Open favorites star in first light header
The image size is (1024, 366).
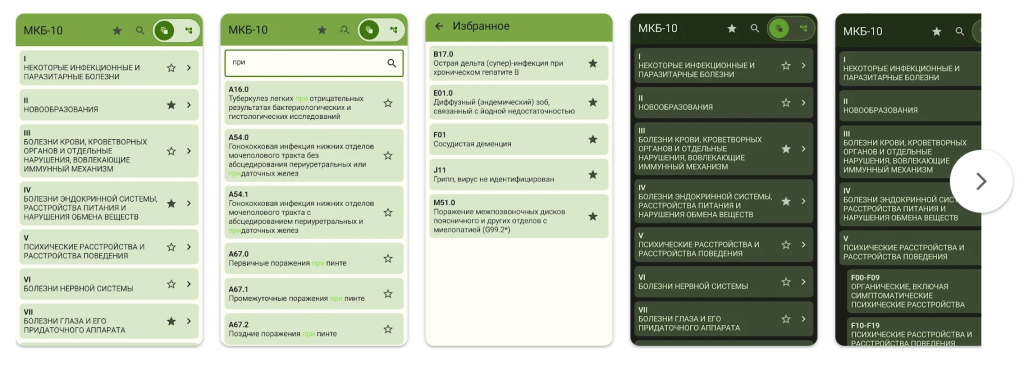tap(117, 30)
